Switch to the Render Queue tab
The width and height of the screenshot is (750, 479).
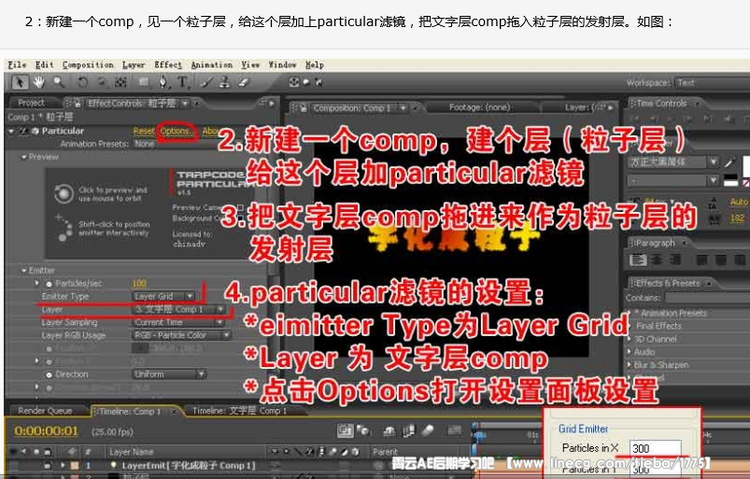(45, 411)
